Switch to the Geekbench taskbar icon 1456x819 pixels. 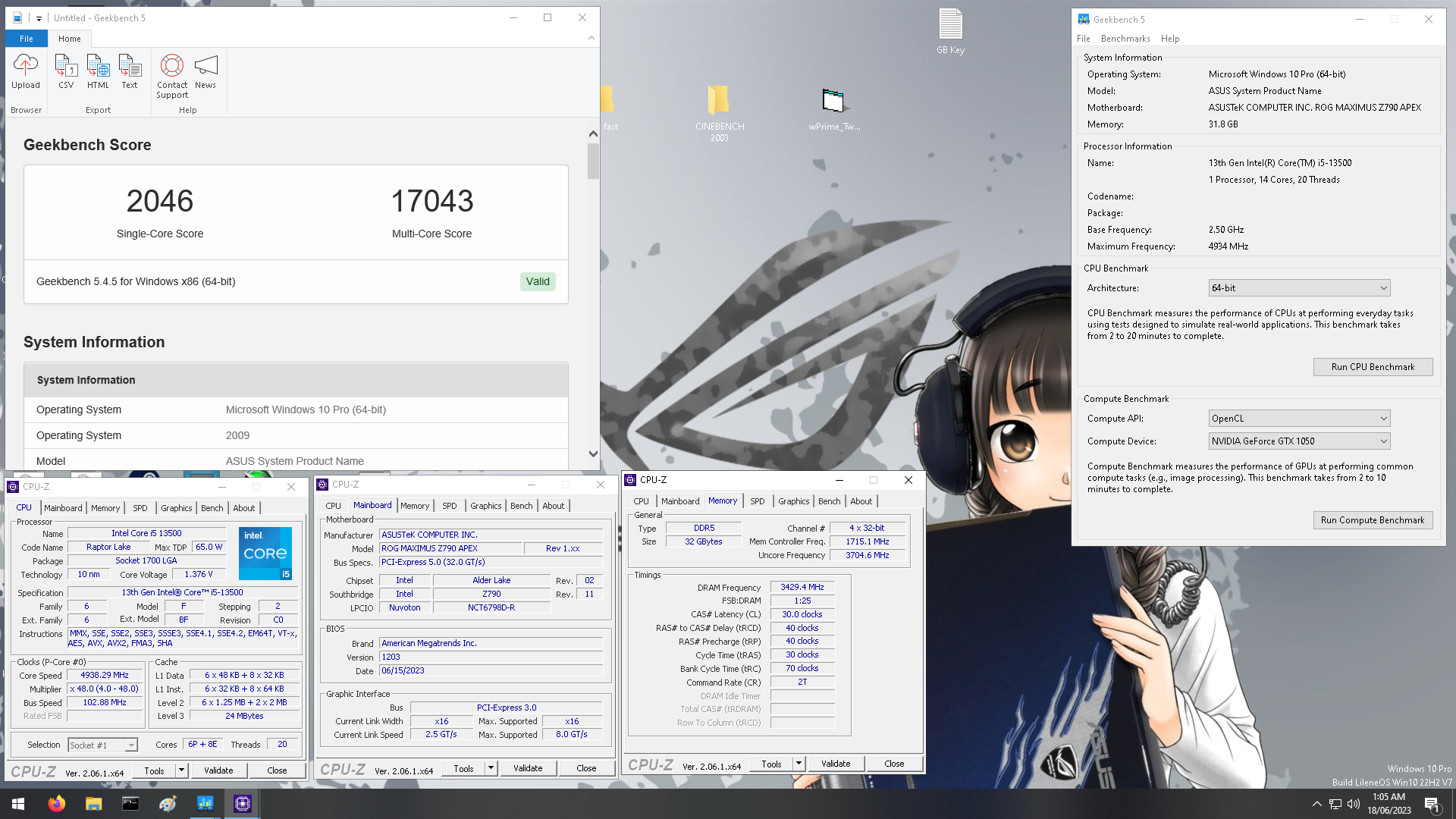click(x=205, y=804)
